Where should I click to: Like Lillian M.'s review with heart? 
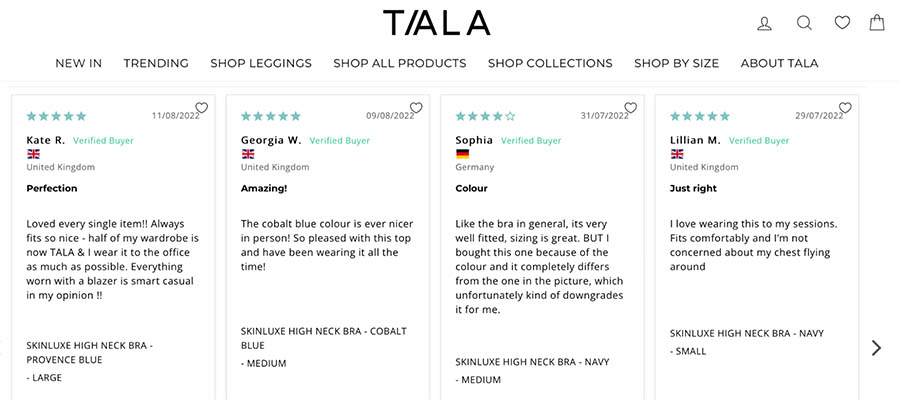pos(845,108)
